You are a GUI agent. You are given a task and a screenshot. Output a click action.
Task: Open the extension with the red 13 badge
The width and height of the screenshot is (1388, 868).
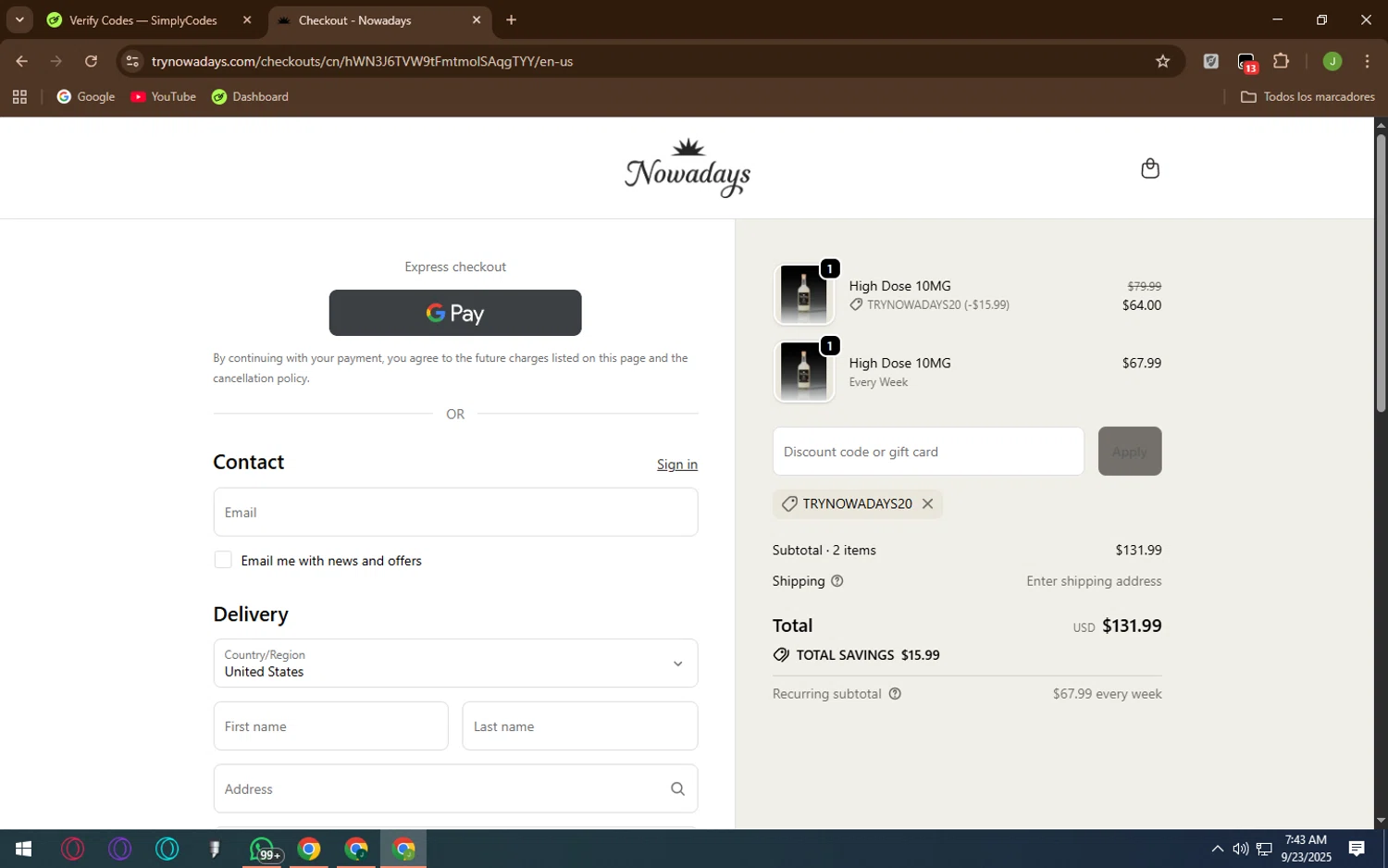tap(1246, 63)
